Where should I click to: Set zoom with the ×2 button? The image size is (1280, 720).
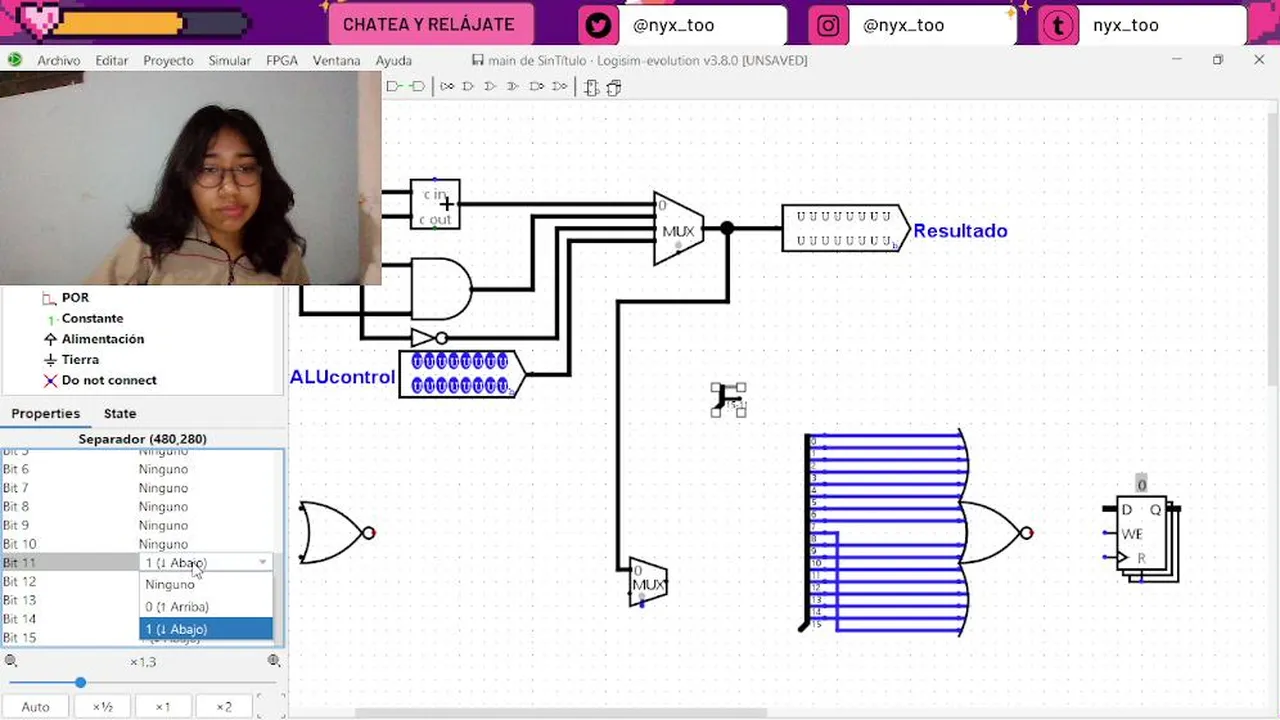click(x=224, y=706)
